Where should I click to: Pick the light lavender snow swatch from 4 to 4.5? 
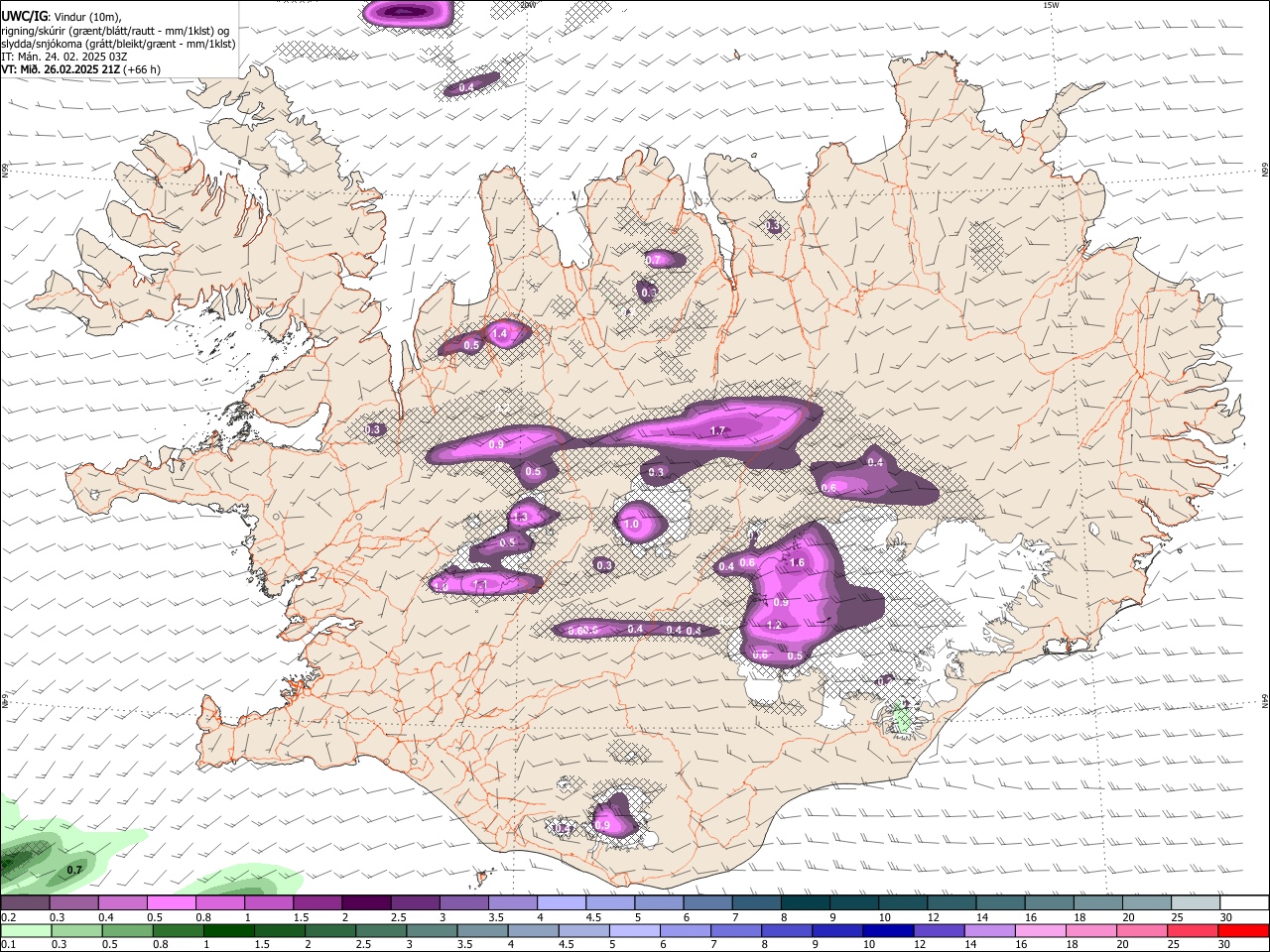pos(560,903)
